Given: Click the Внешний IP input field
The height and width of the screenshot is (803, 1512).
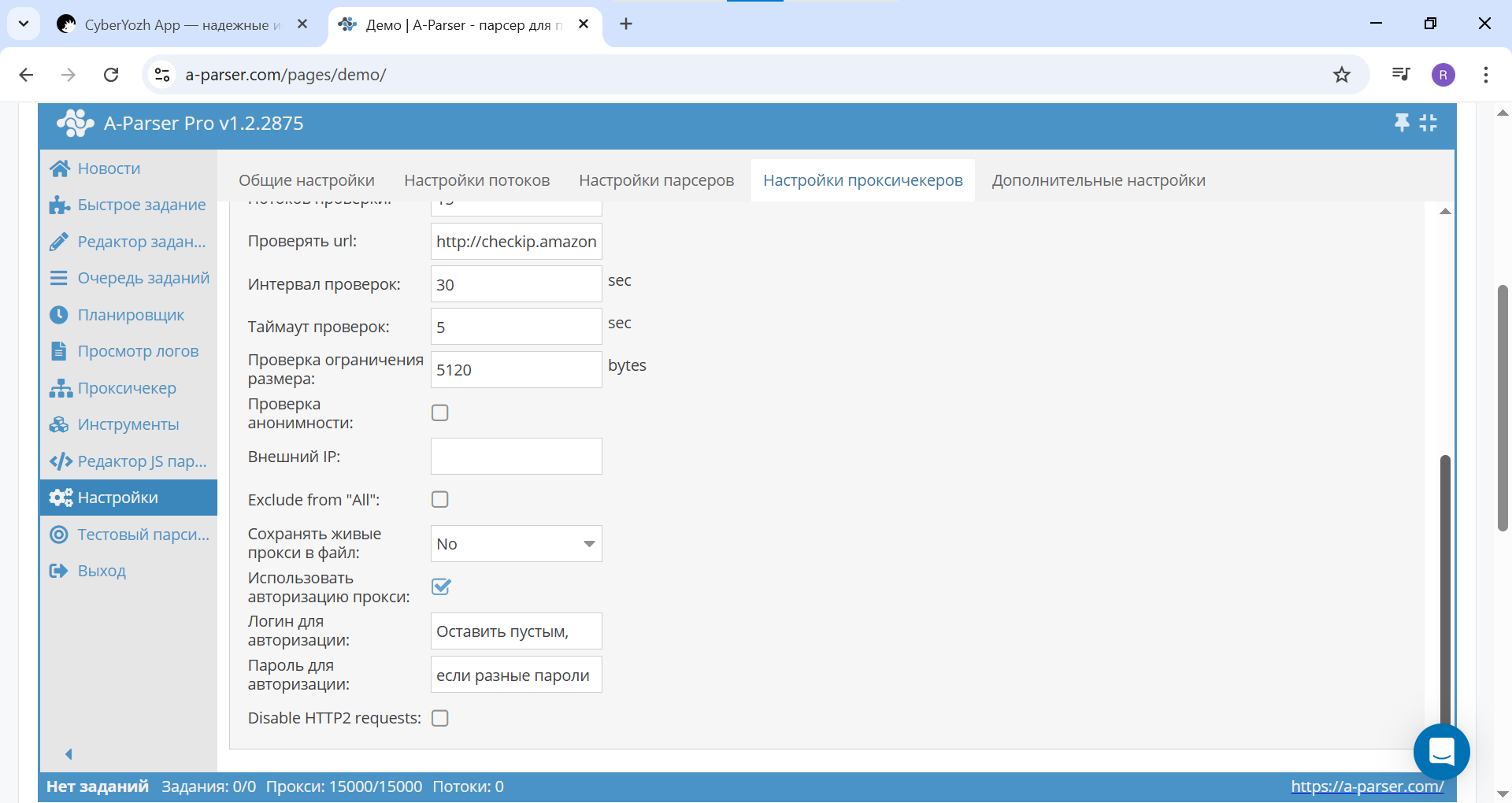Looking at the screenshot, I should pos(516,457).
